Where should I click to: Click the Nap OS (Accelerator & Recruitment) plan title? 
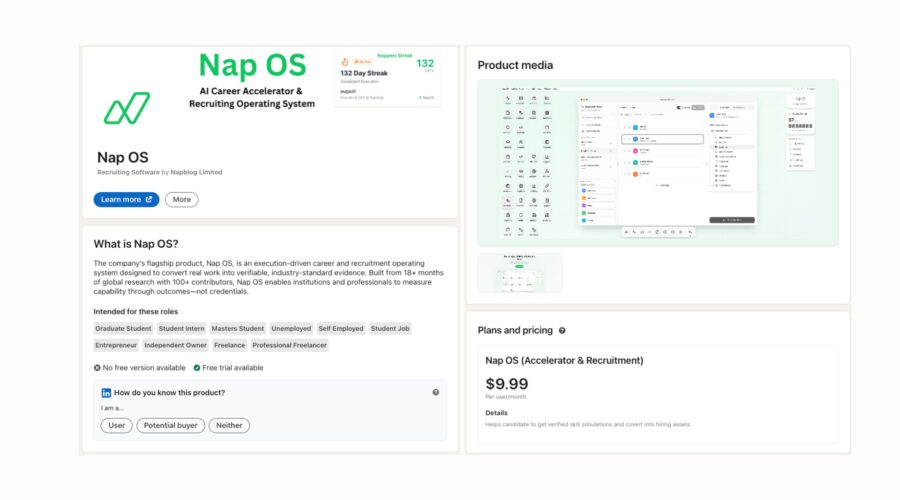[x=564, y=361]
